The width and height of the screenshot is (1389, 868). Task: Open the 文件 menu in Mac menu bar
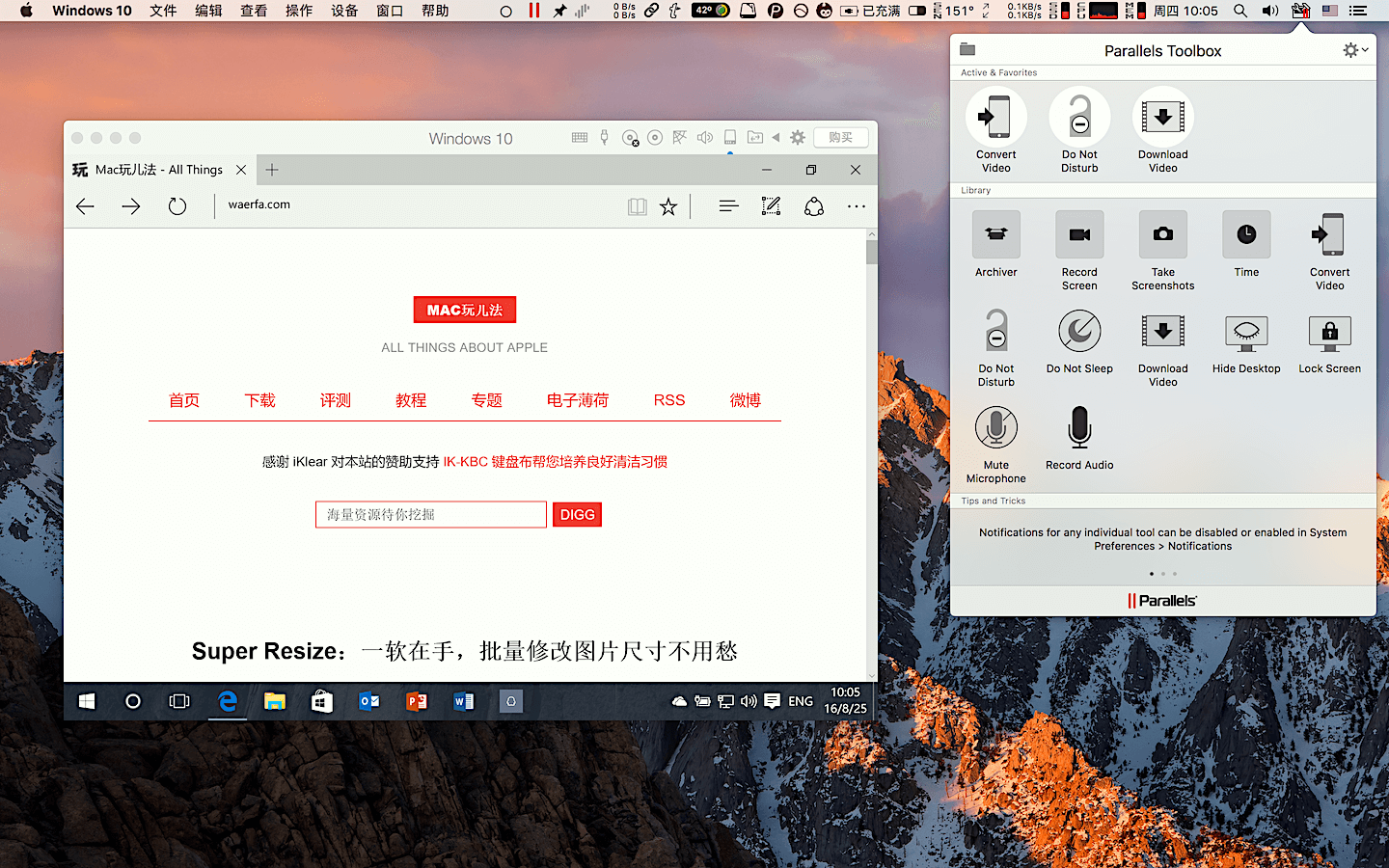pos(163,11)
